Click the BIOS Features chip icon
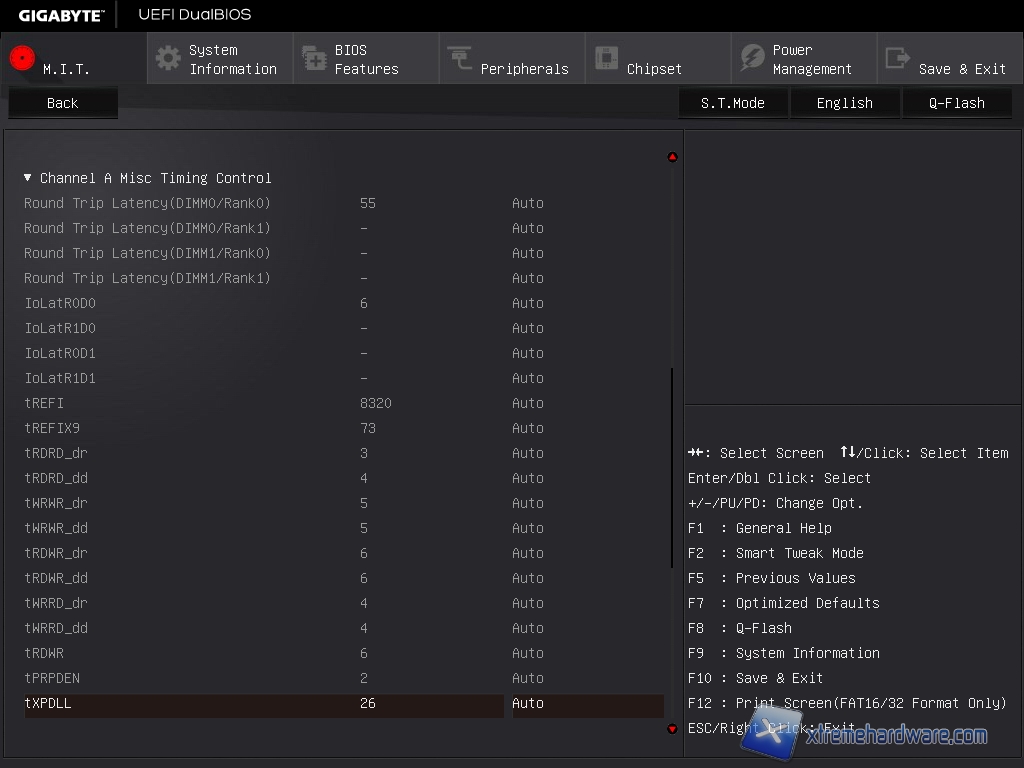Screen dimensions: 1024x768 tap(314, 58)
